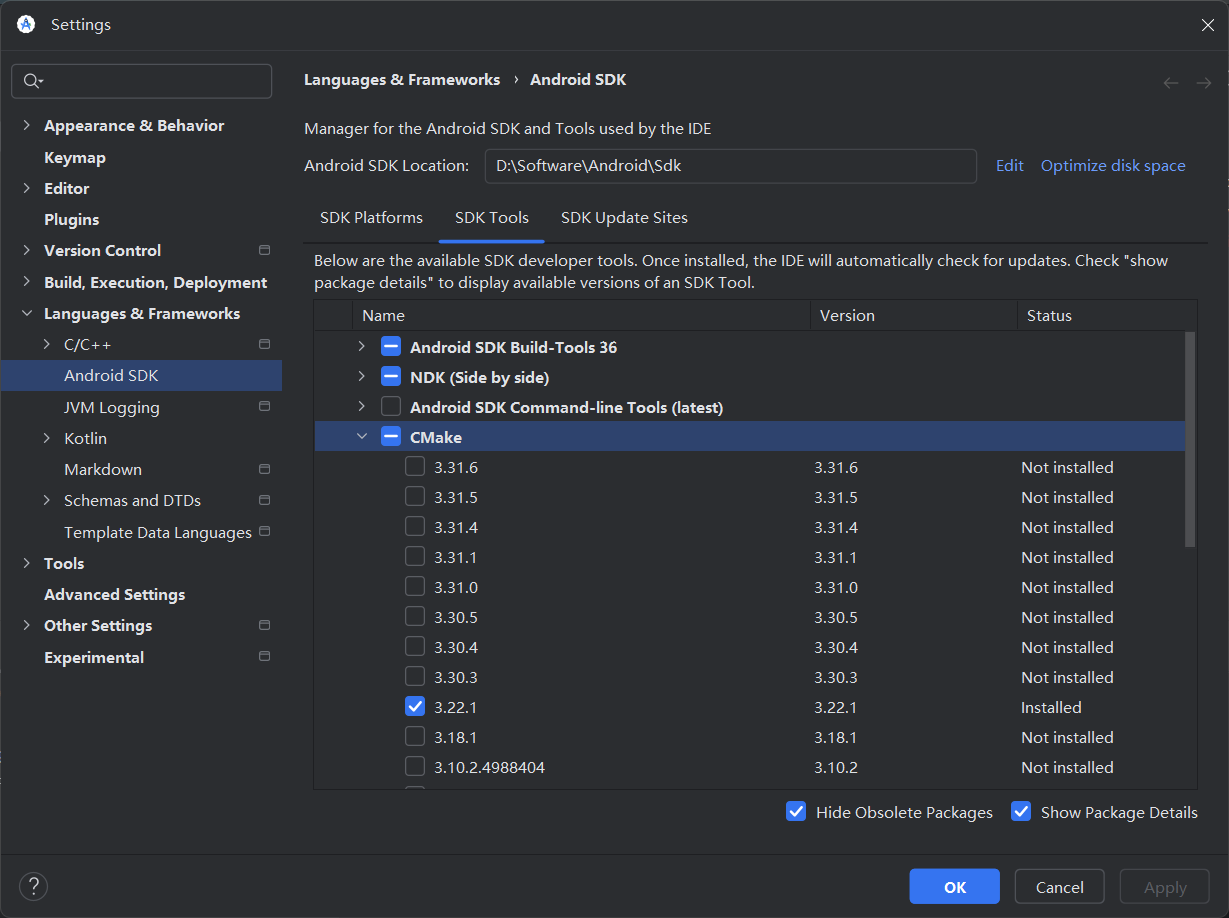Click the modified-settings indicator beside Version Control
The image size is (1229, 918).
click(x=264, y=250)
